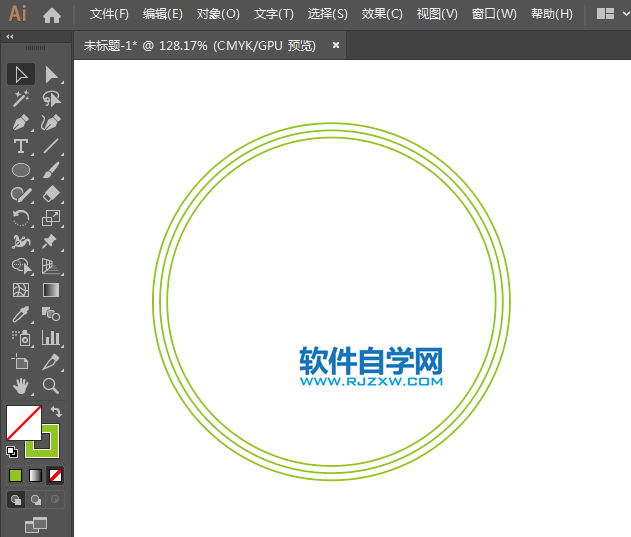Select the Mesh tool
Image resolution: width=631 pixels, height=537 pixels.
tap(21, 290)
